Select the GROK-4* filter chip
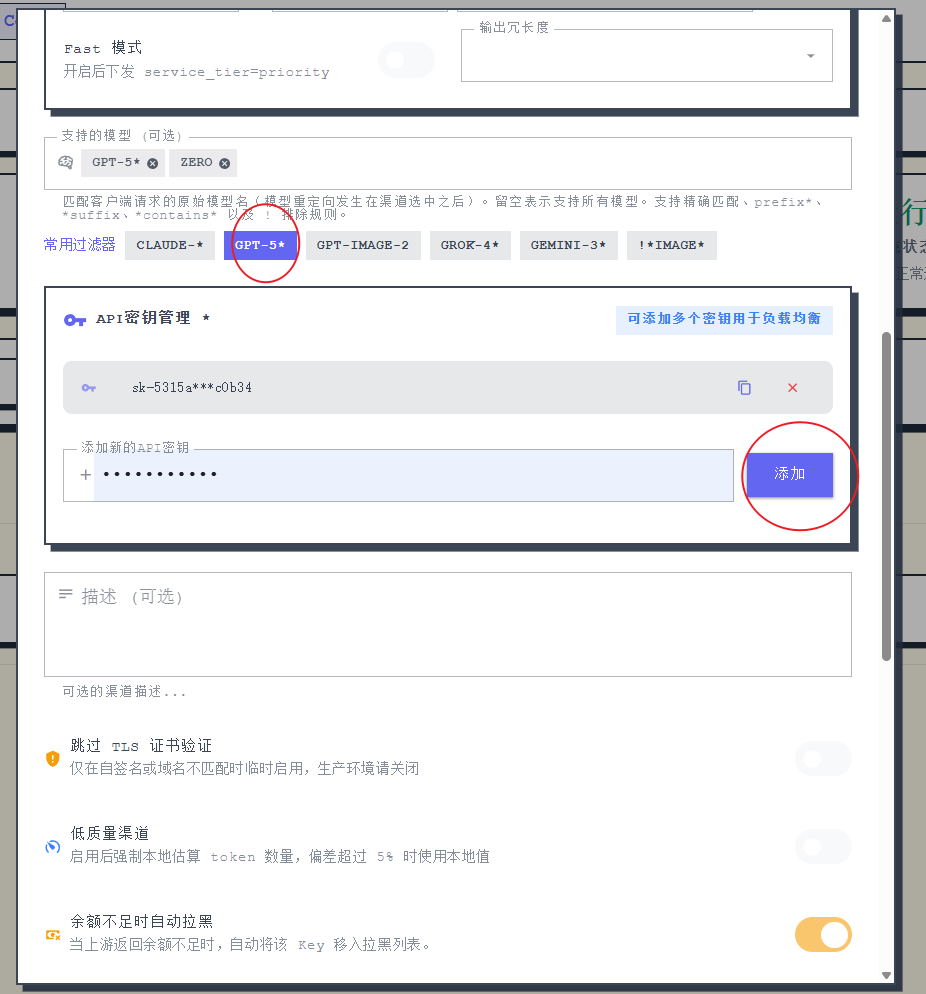Image resolution: width=926 pixels, height=994 pixels. pos(470,245)
